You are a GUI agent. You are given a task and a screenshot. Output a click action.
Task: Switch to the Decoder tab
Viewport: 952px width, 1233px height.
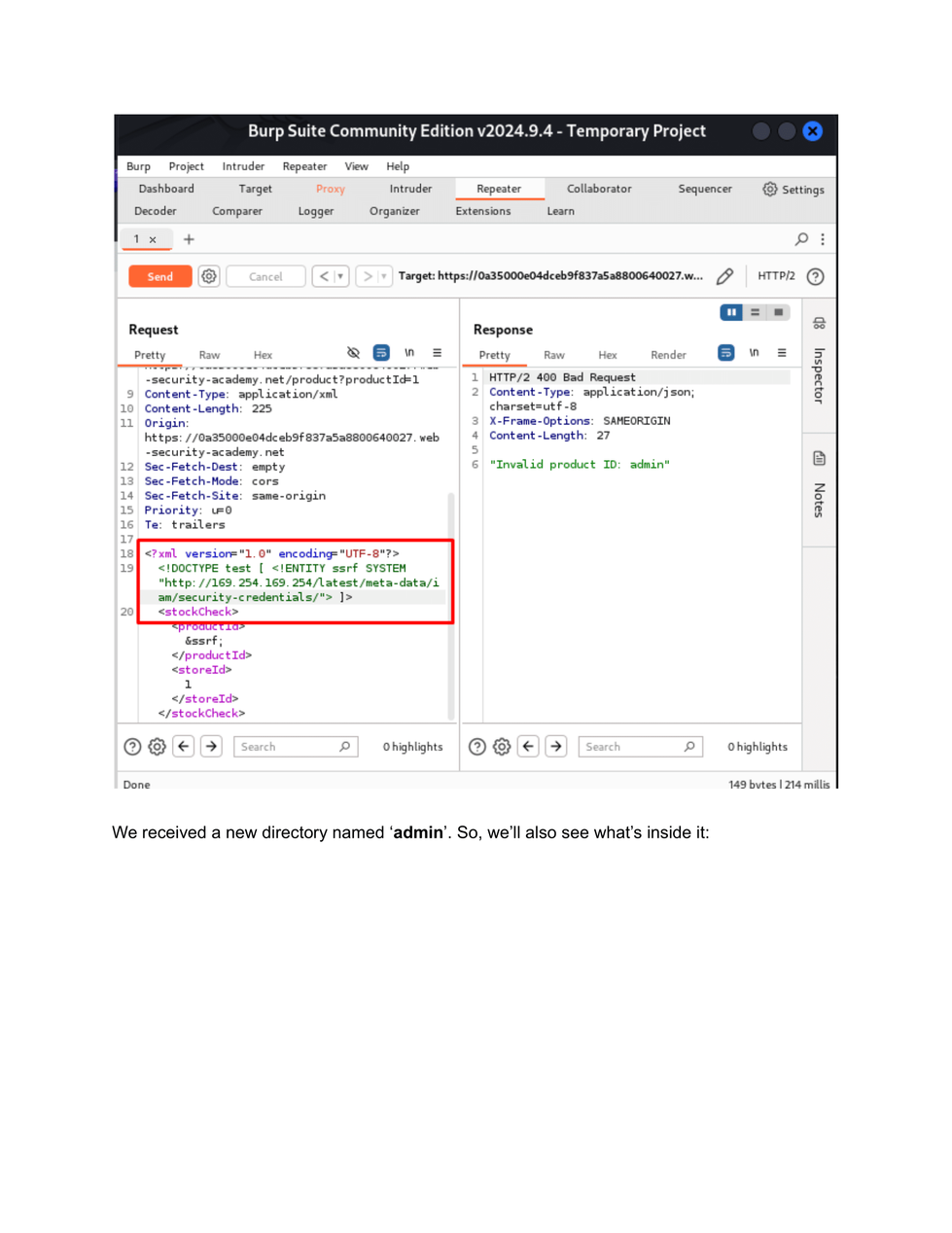pyautogui.click(x=156, y=211)
